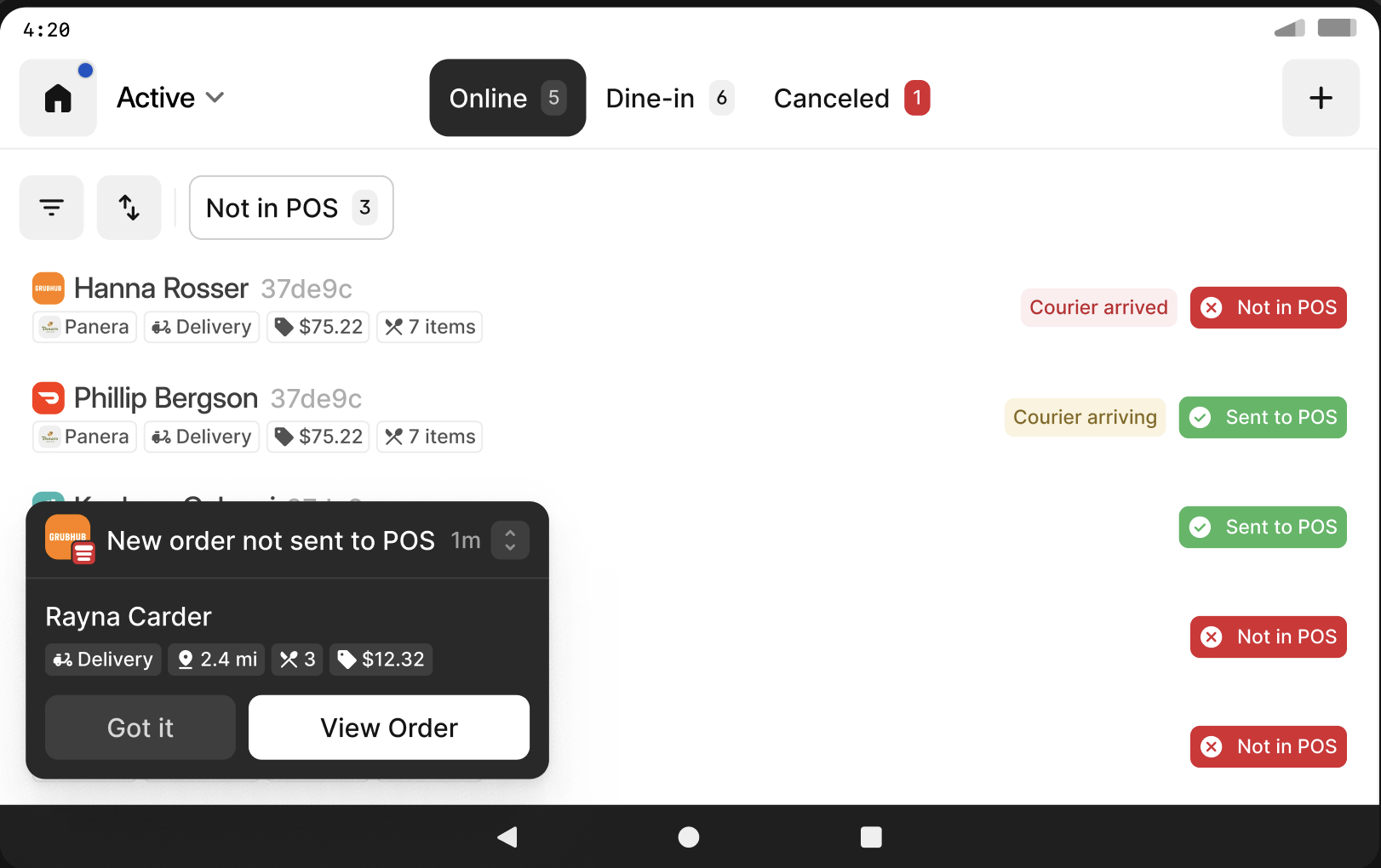Toggle the Not in POS filter chip
1381x868 pixels.
[x=291, y=208]
